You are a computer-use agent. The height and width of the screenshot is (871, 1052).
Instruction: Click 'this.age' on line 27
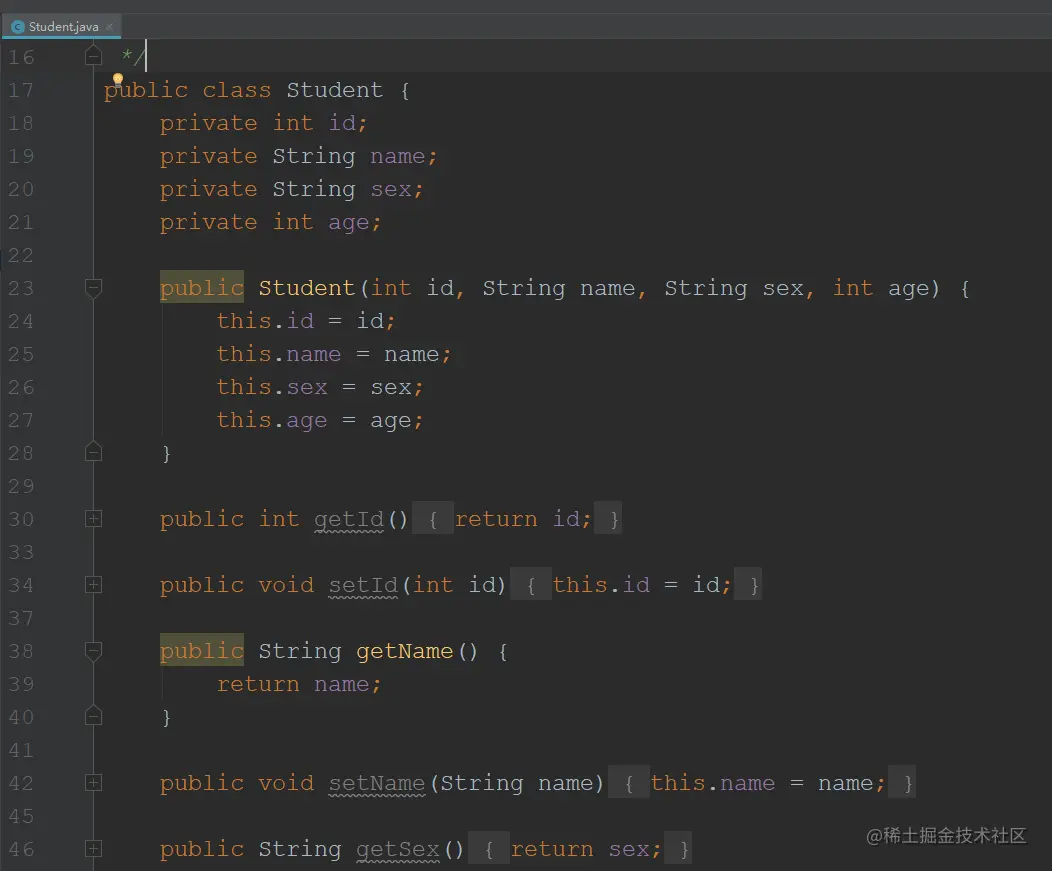272,420
